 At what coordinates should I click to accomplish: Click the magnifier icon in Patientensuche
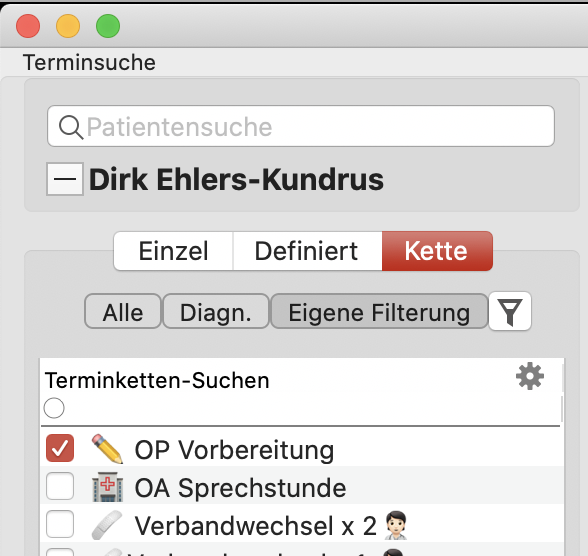click(70, 127)
